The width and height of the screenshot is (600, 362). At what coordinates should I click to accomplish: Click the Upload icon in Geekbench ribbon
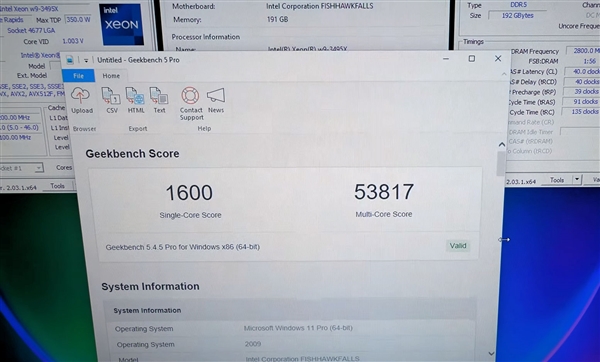pyautogui.click(x=80, y=96)
